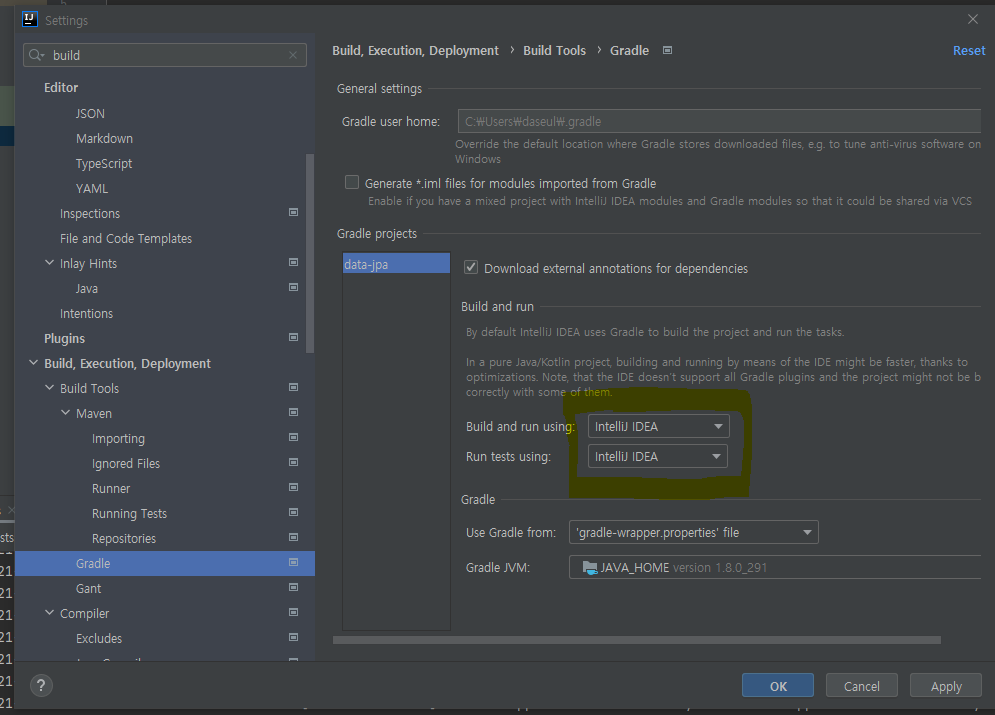
Task: Click the project icon on the Java row
Action: (x=293, y=287)
